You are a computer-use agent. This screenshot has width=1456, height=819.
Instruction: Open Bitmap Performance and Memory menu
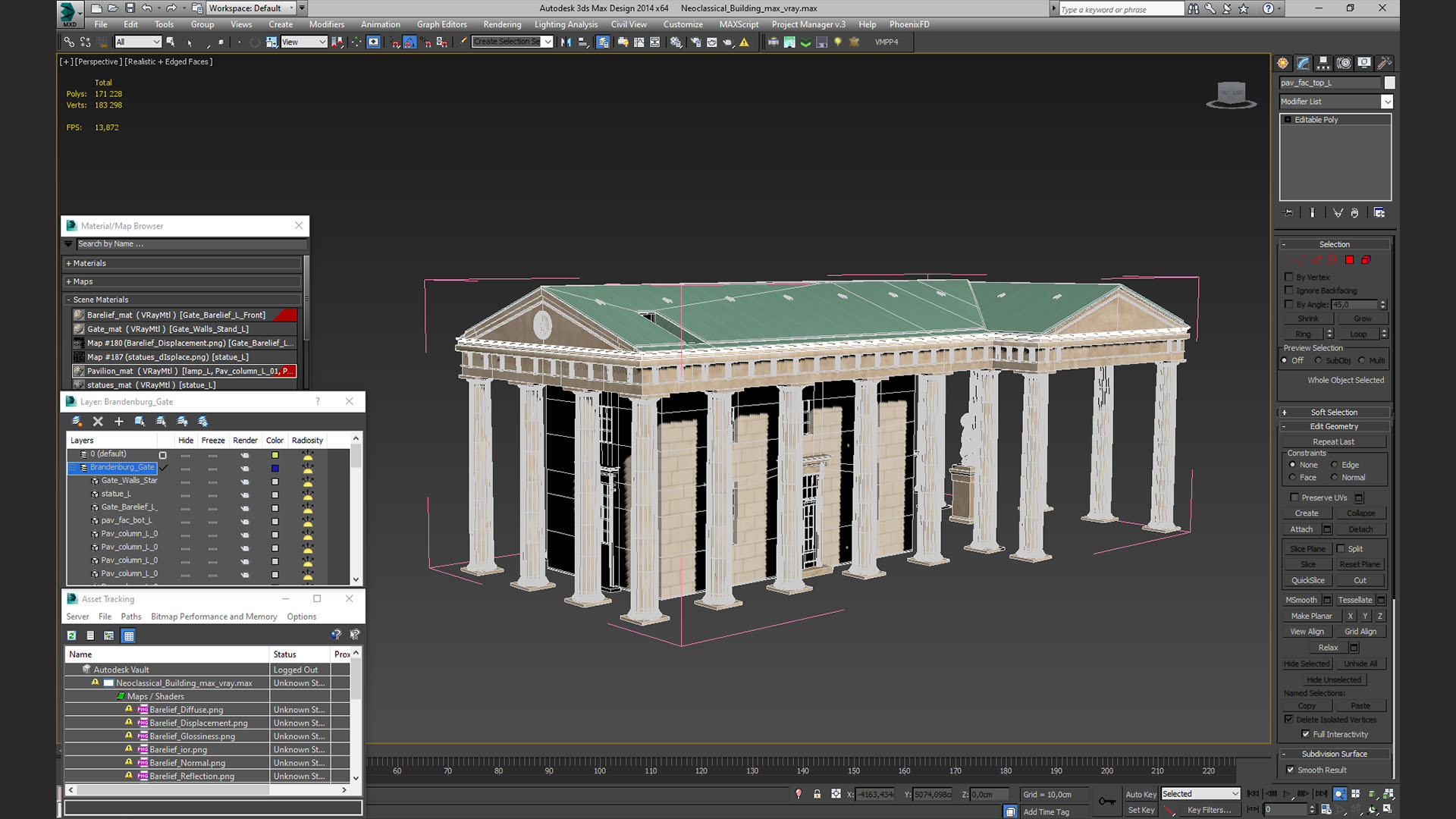coord(214,617)
